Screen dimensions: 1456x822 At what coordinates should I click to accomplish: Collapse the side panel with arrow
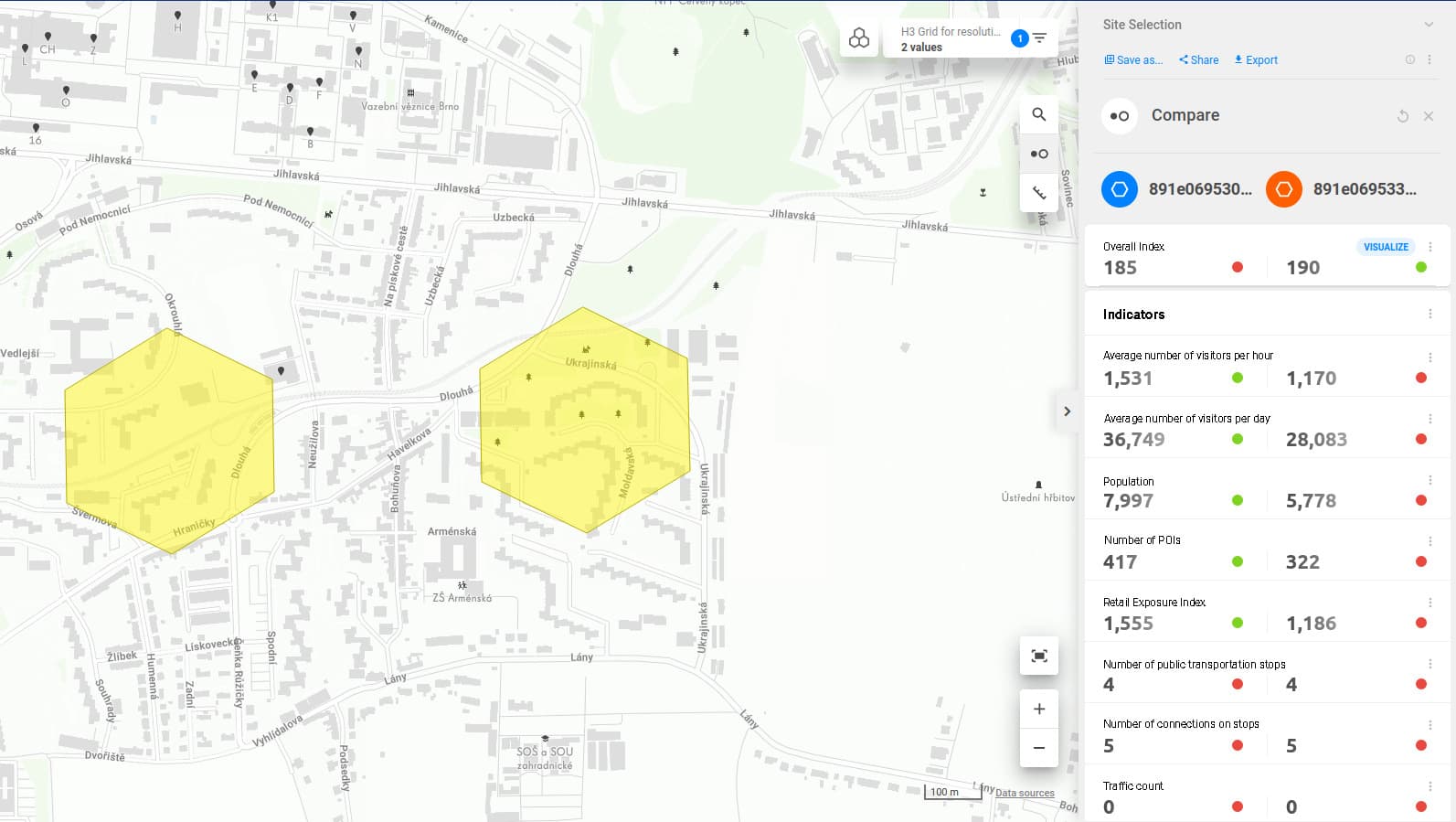click(x=1067, y=411)
